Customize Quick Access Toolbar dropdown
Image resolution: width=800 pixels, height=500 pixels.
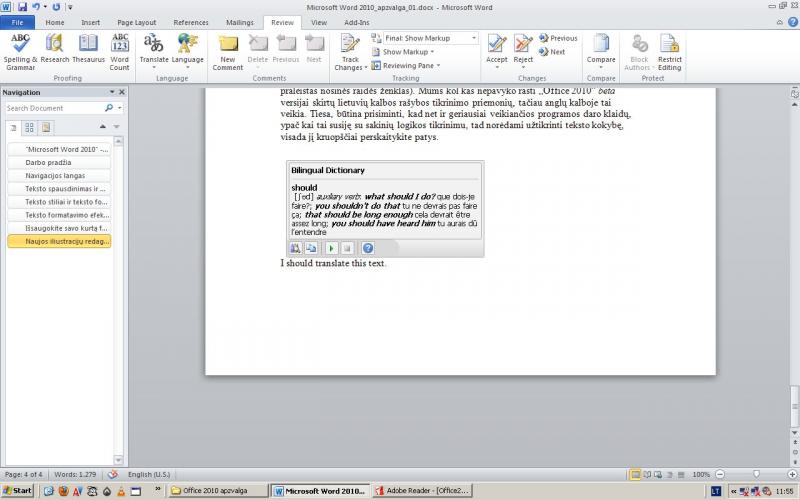pos(70,7)
